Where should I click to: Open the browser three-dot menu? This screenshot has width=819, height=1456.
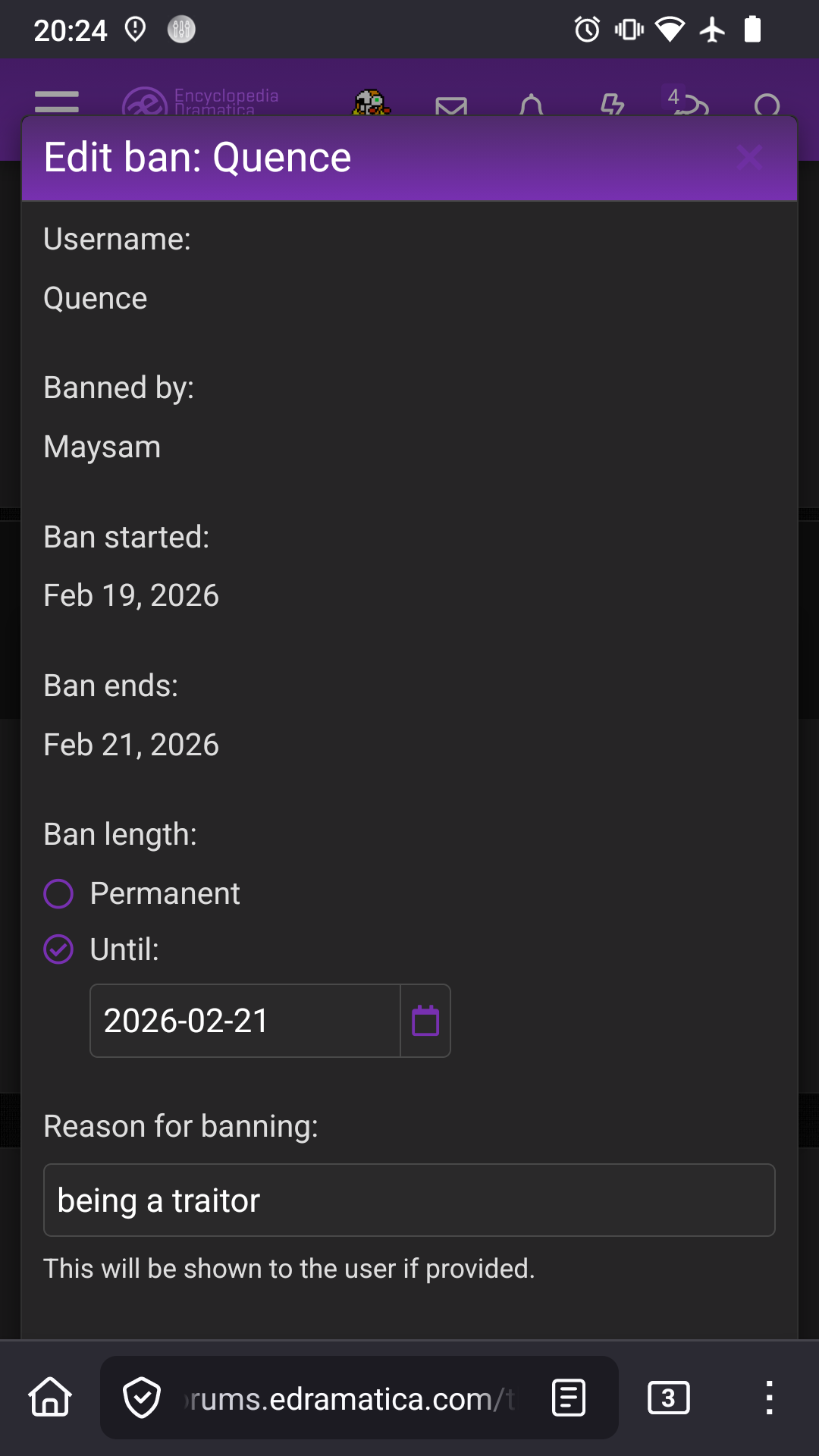(769, 1398)
